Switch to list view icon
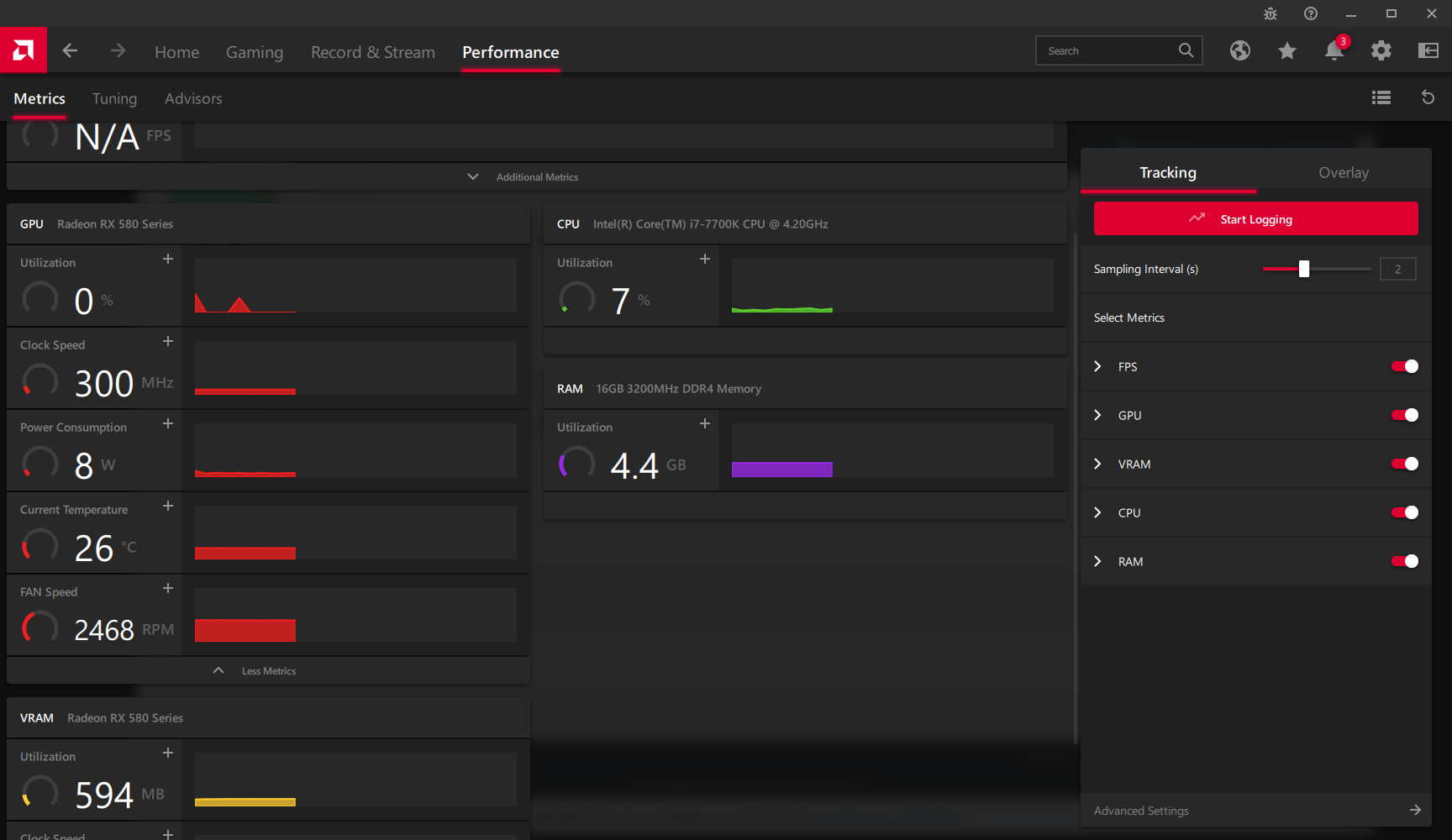This screenshot has height=840, width=1452. point(1381,97)
